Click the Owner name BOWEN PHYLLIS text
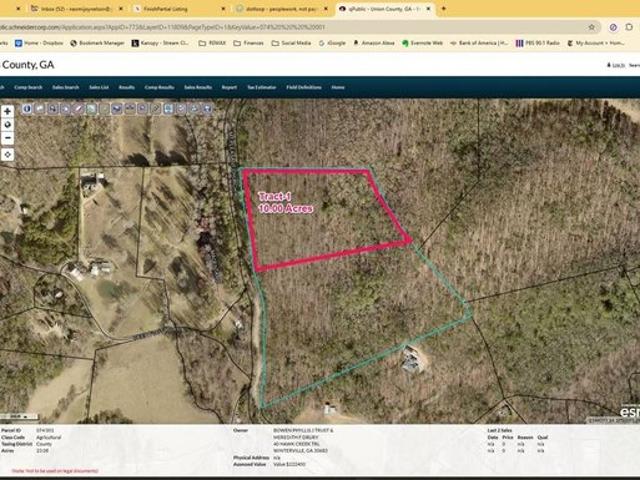The image size is (640, 480). [303, 430]
